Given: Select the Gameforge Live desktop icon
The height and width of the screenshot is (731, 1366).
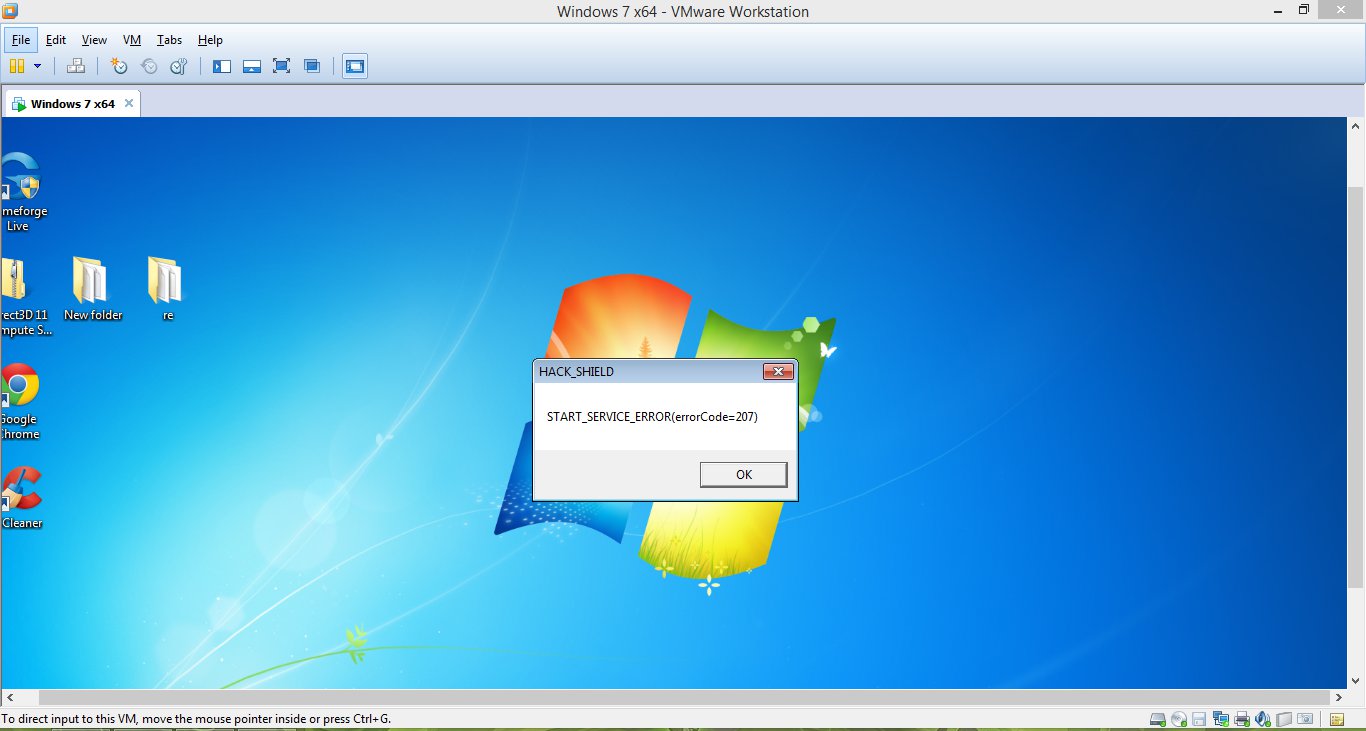Looking at the screenshot, I should click(x=20, y=193).
